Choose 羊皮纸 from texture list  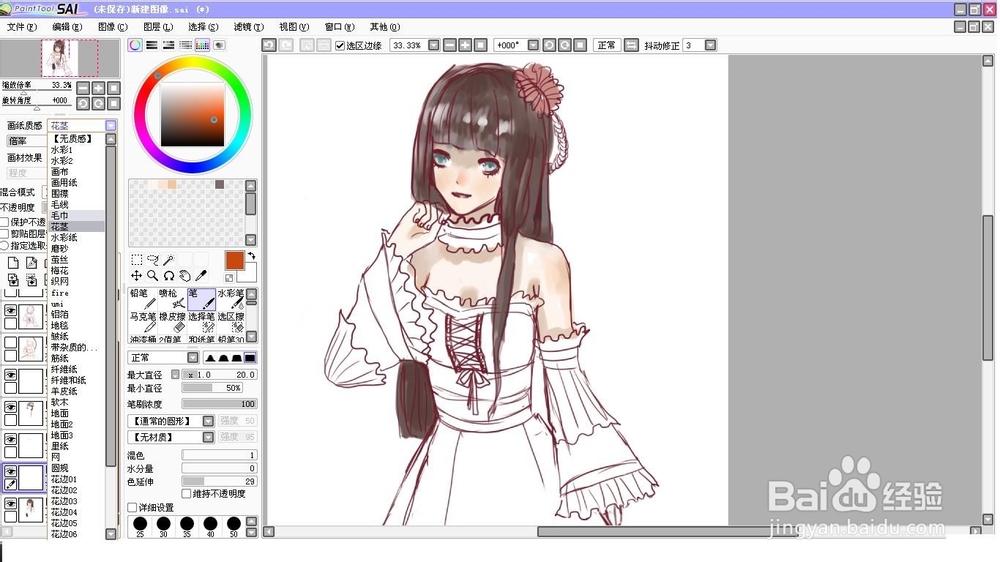coord(77,391)
